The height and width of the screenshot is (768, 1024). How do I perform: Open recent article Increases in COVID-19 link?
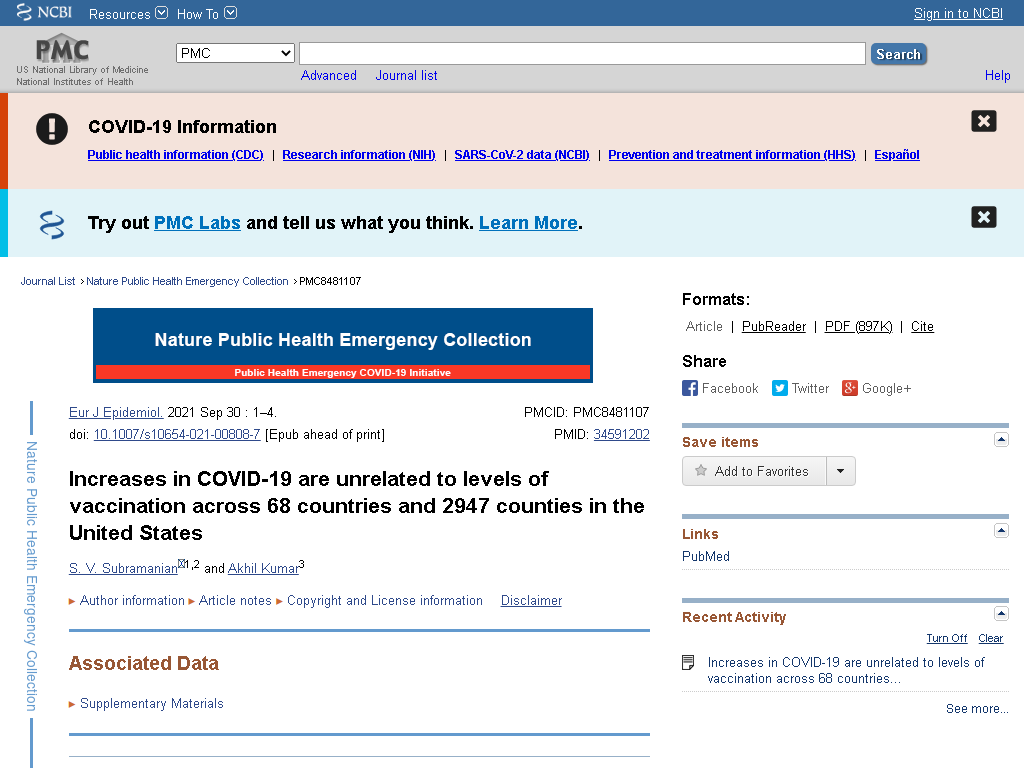pos(846,671)
